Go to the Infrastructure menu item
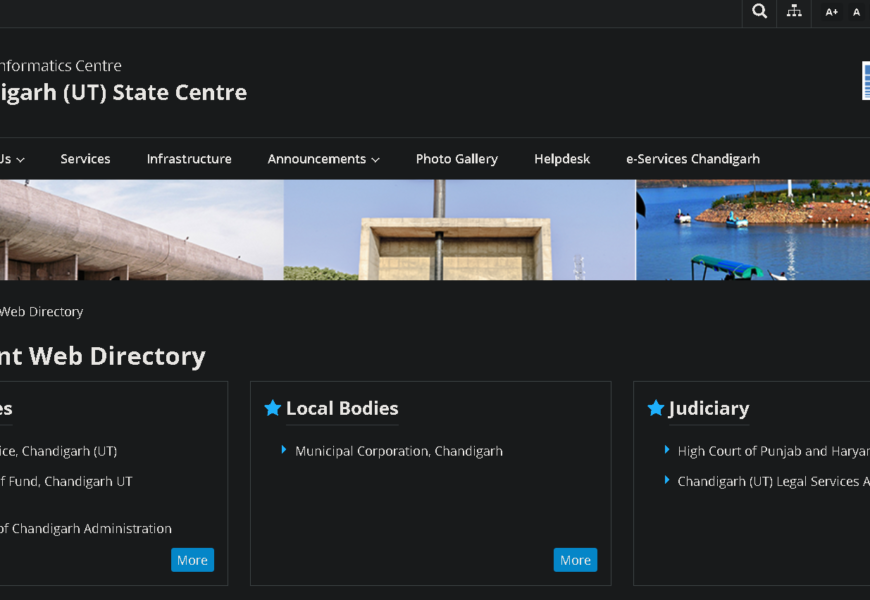Viewport: 870px width, 600px height. pos(189,159)
